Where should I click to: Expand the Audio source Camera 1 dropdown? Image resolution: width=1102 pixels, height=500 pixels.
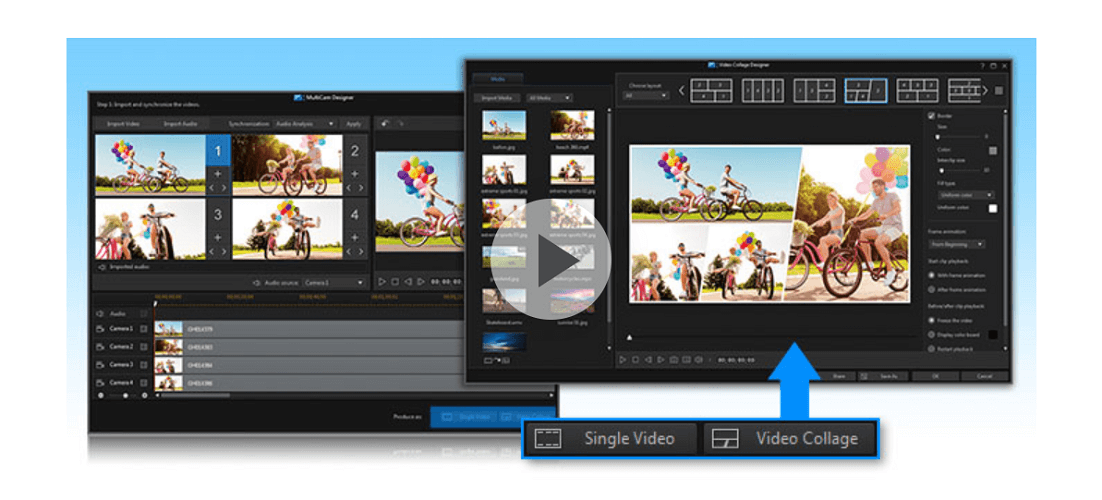tap(334, 282)
